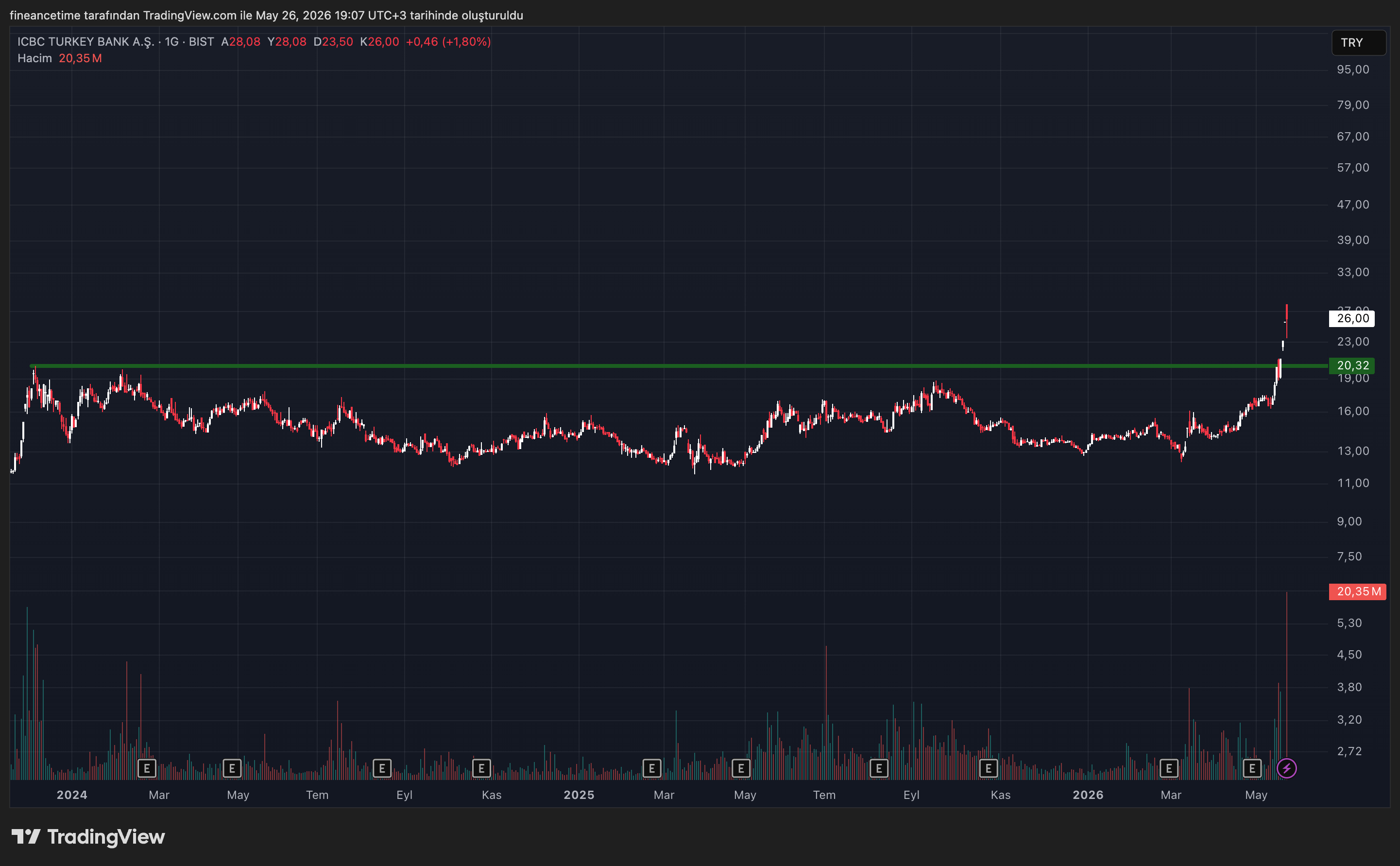Click the Hacim 20,35 M value
This screenshot has height=866, width=1400.
[x=80, y=58]
